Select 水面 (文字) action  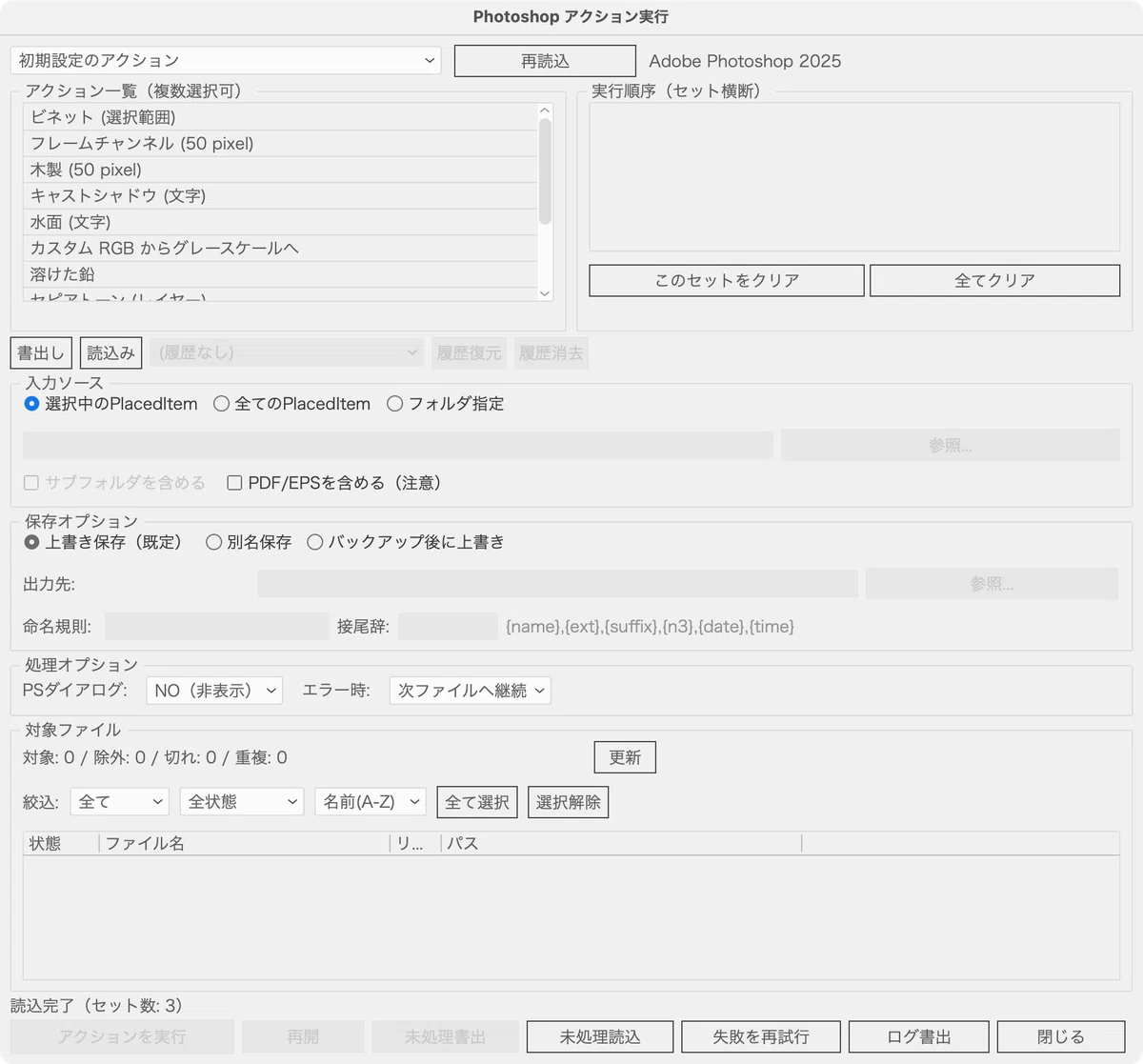point(280,222)
